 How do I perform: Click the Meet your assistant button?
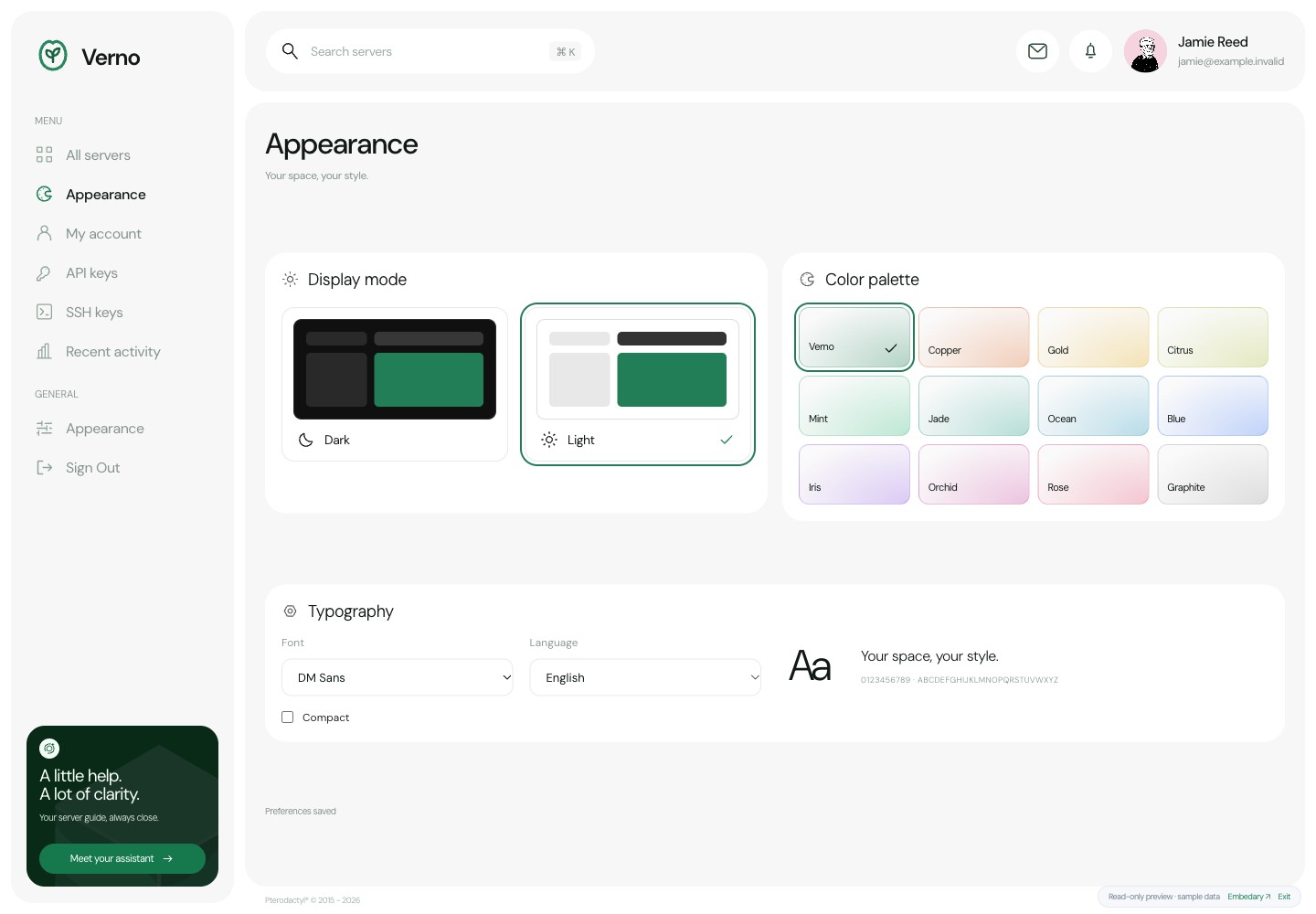click(x=122, y=858)
